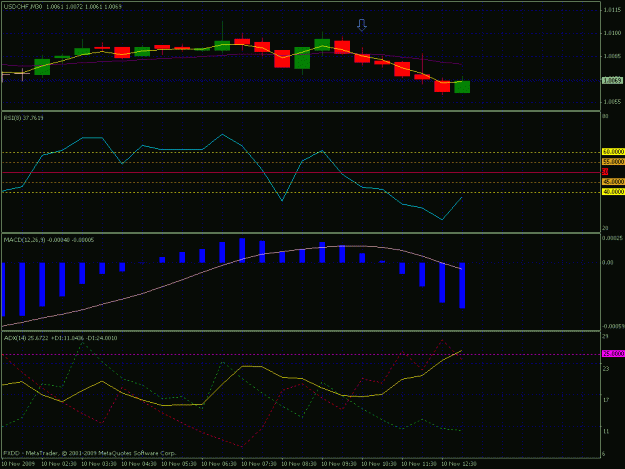Select the orange 55.0000 RSI level label
The image size is (625, 469).
[x=613, y=162]
